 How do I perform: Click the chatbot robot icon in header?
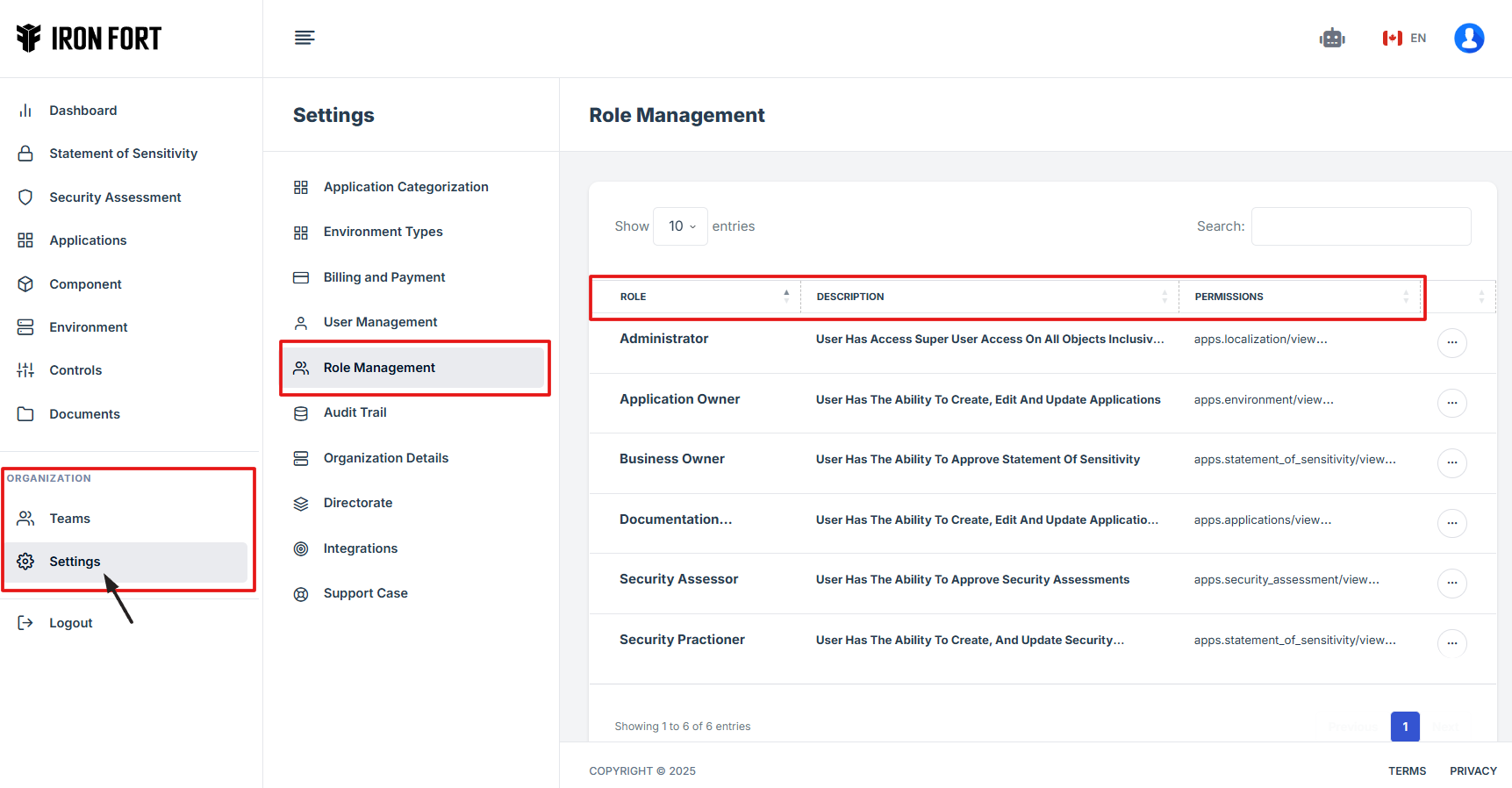pos(1331,38)
